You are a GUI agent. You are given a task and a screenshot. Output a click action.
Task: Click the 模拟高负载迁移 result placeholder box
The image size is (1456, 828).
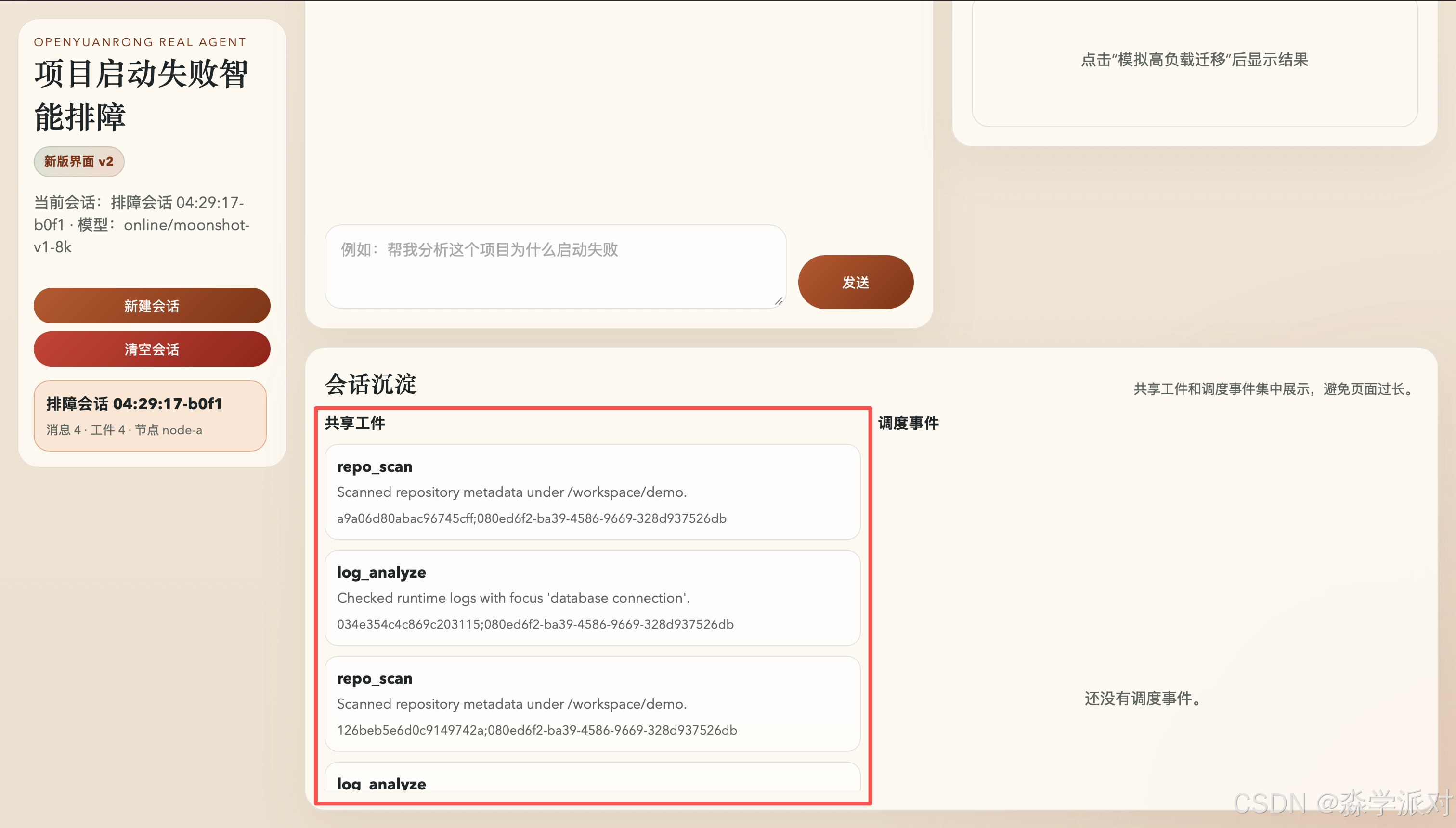point(1195,60)
